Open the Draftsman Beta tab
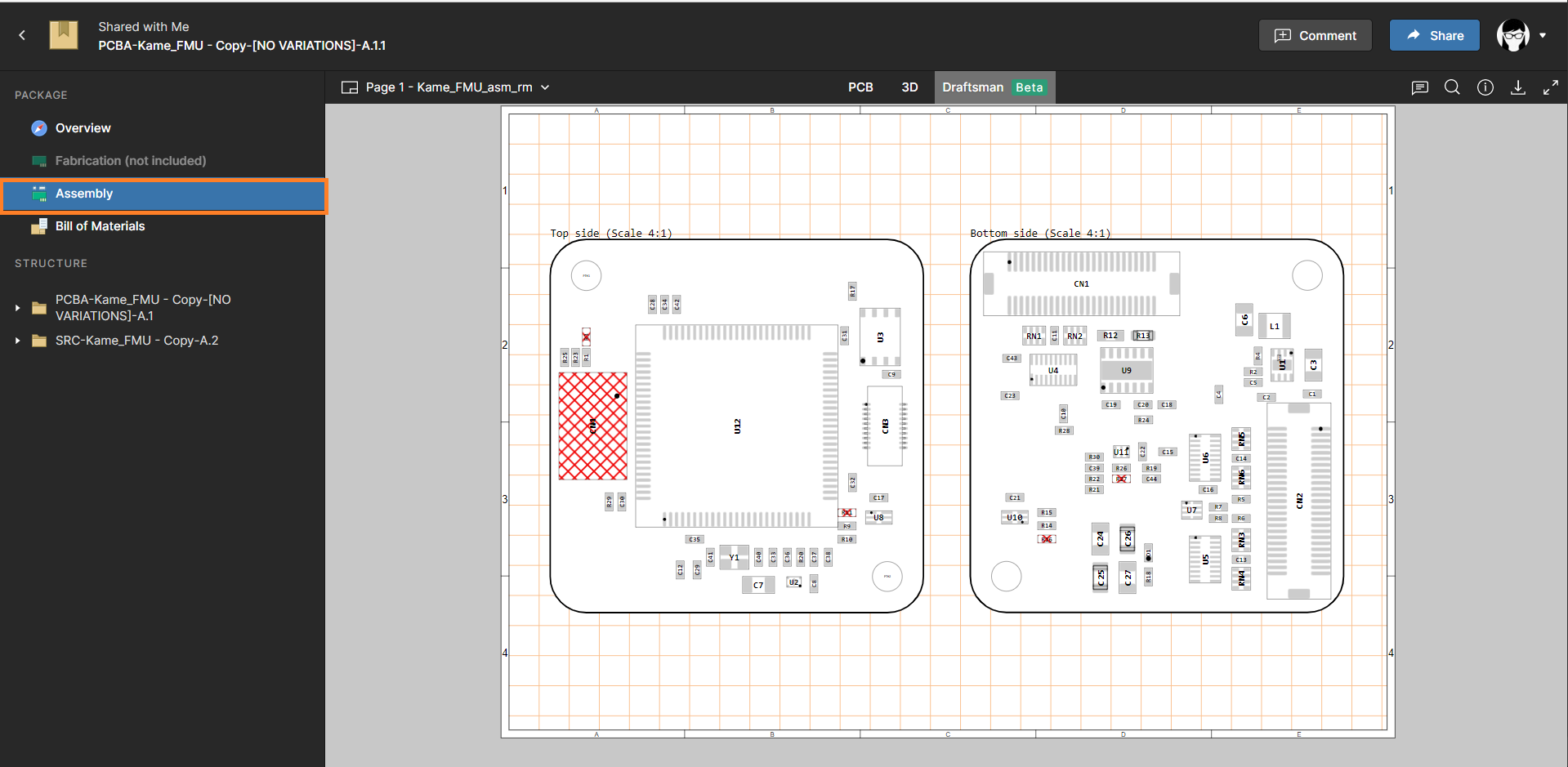The height and width of the screenshot is (767, 1568). (x=972, y=87)
